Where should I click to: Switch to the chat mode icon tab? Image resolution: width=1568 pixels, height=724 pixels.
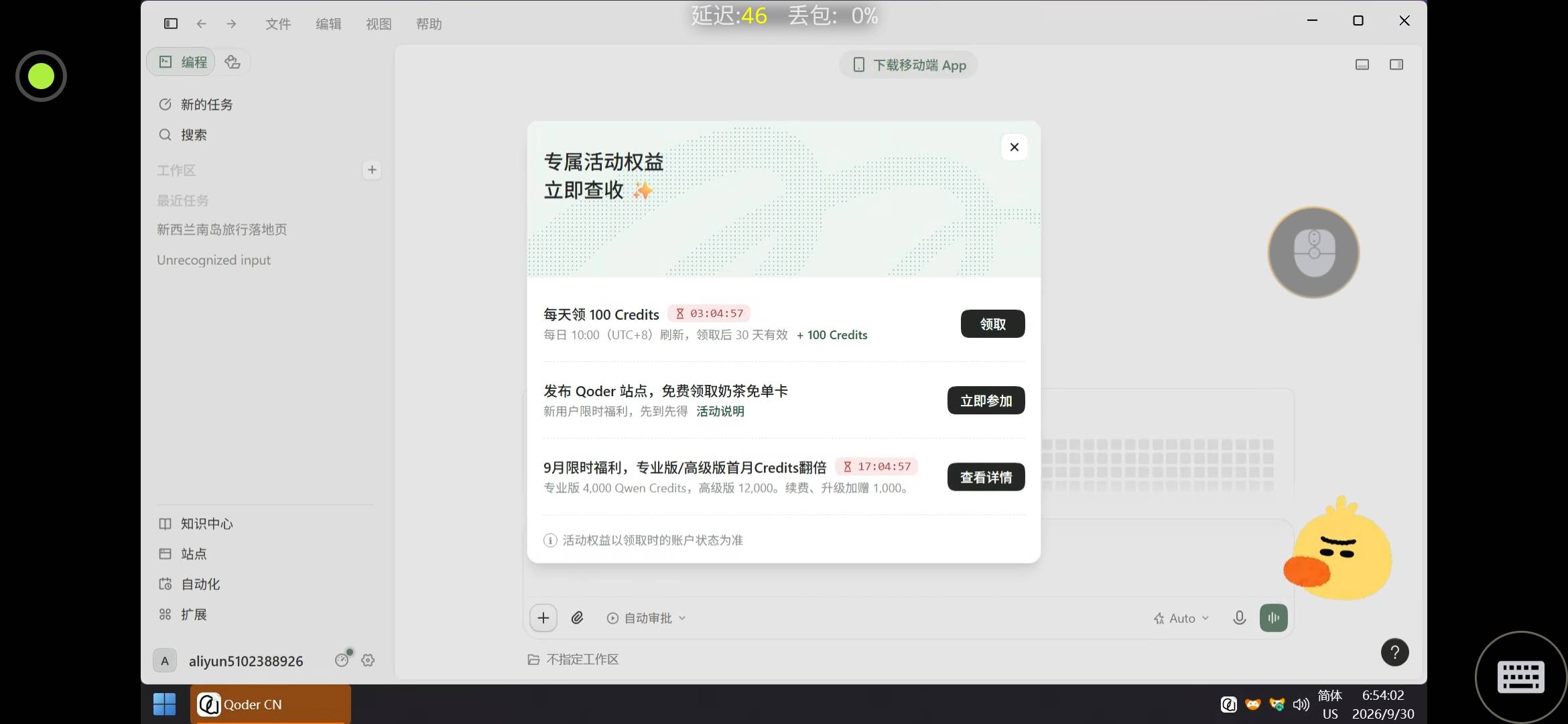coord(233,62)
